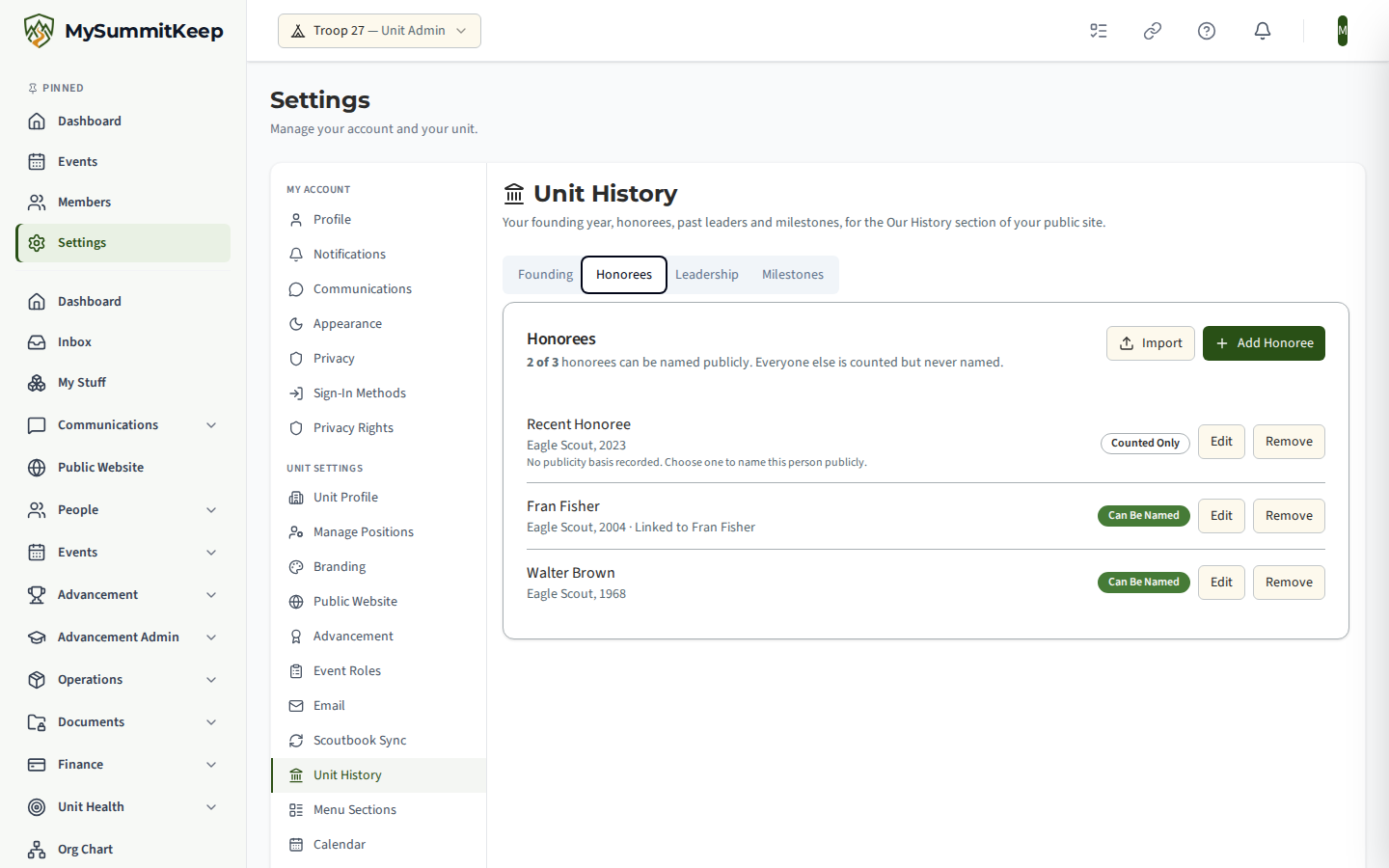
Task: Click the Inbox tray icon in sidebar
Action: click(x=37, y=342)
